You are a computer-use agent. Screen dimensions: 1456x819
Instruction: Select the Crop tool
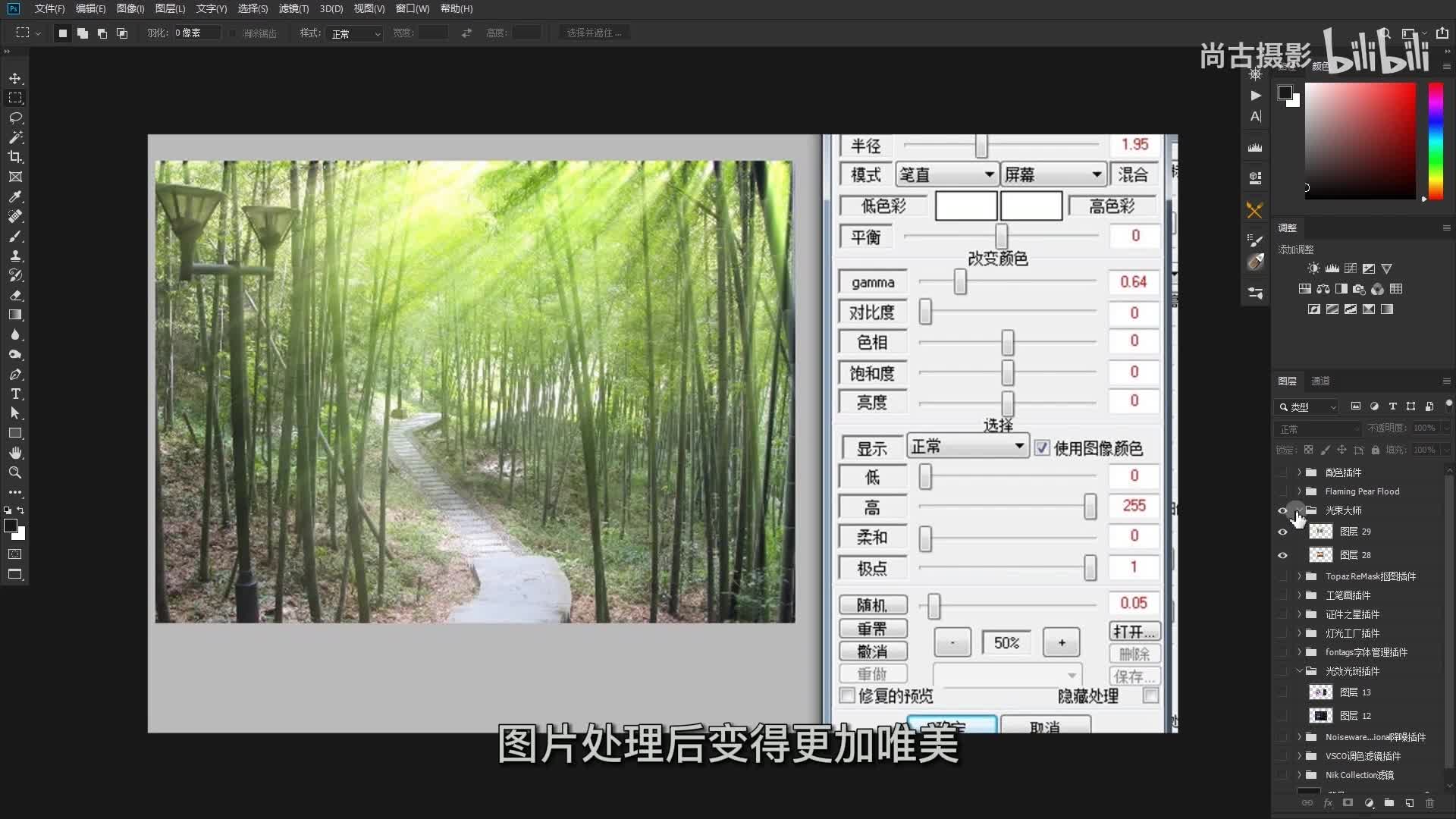(15, 157)
